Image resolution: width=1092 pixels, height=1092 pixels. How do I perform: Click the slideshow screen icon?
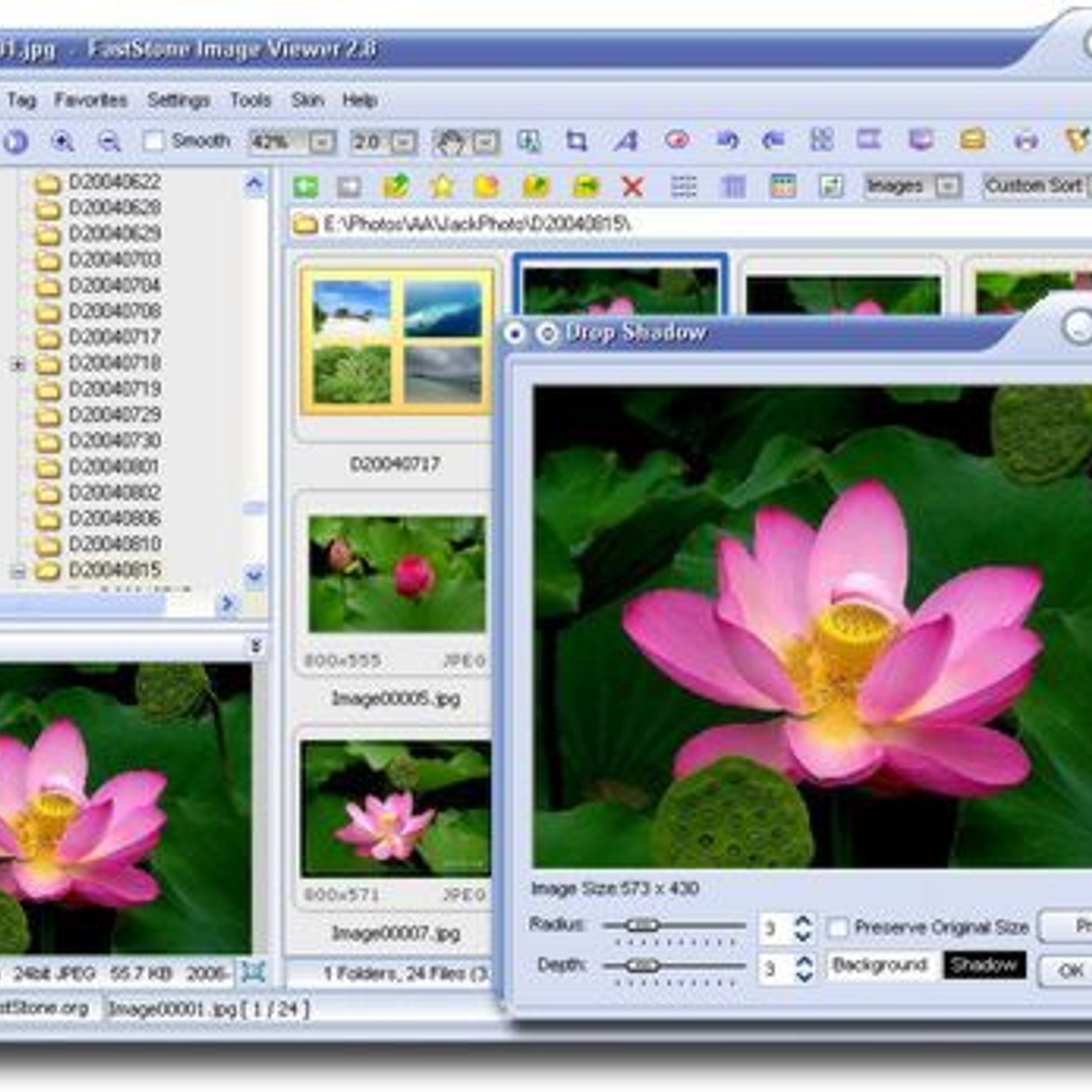tap(869, 139)
